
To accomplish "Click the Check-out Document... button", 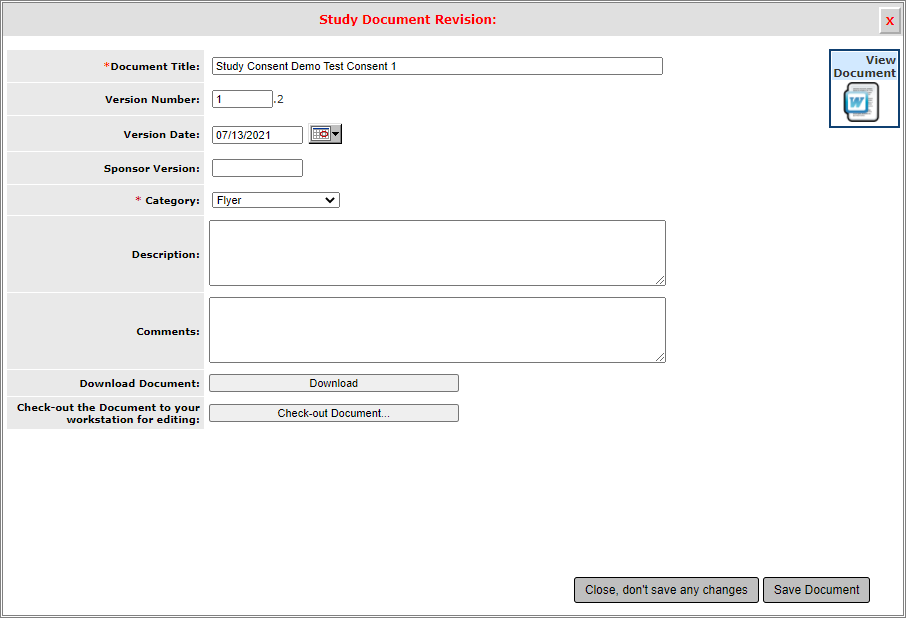I will click(334, 413).
